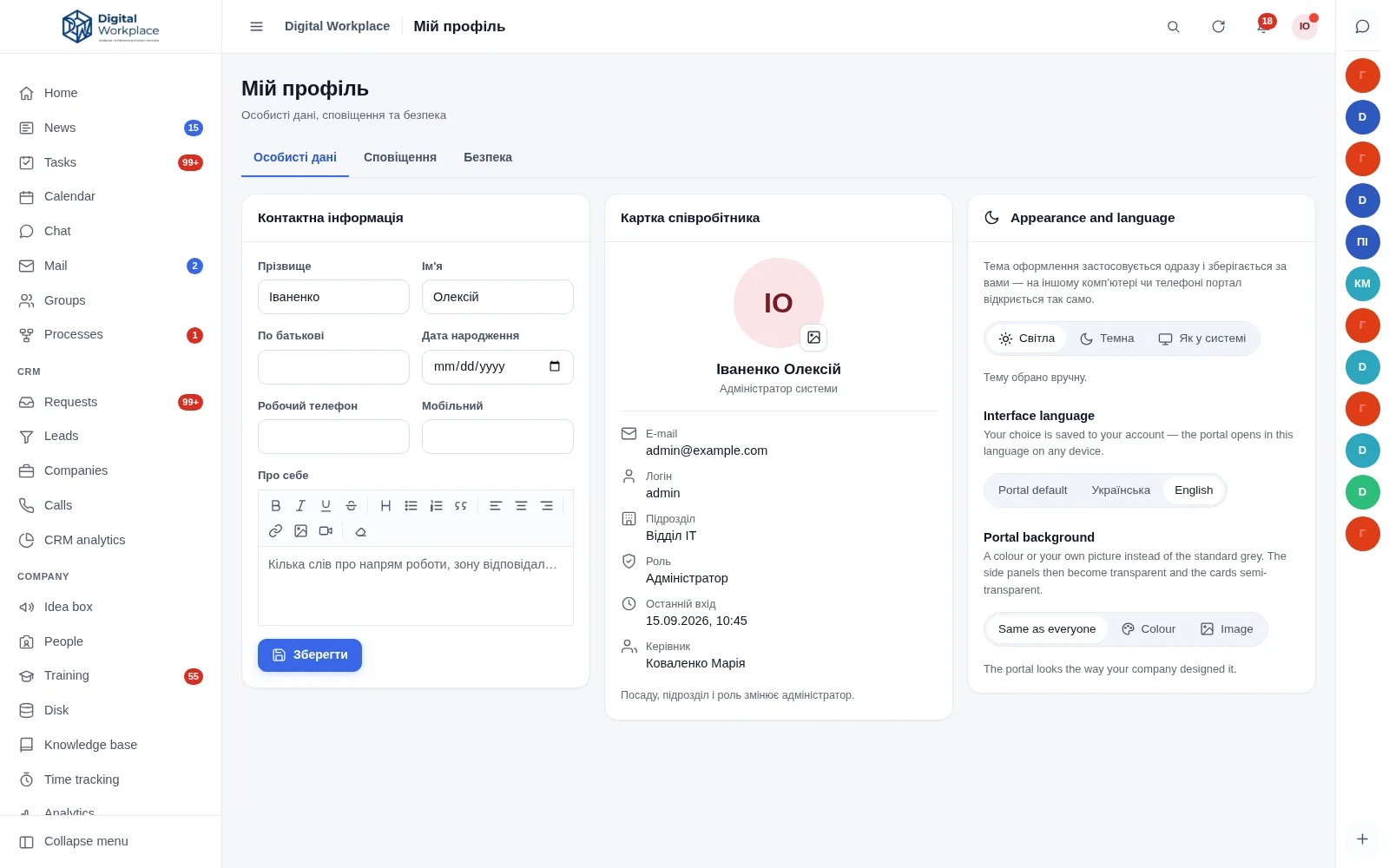This screenshot has width=1389, height=868.
Task: Open date picker in Дата народження field
Action: pyautogui.click(x=555, y=366)
